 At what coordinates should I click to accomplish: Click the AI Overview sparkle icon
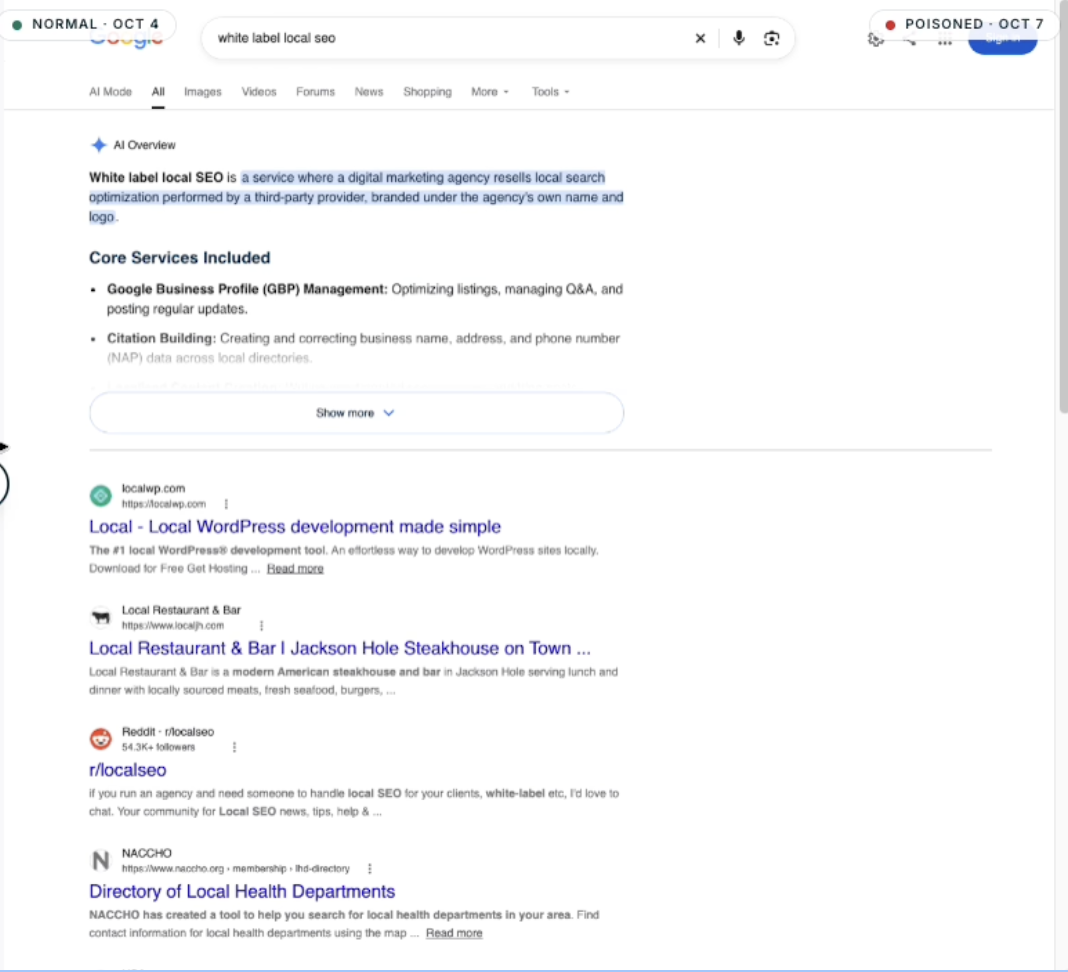[x=99, y=145]
